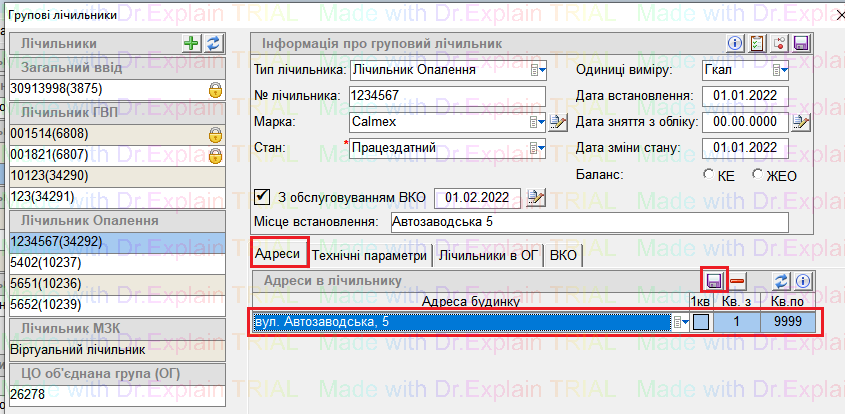Toggle the З обслуговуванням ВКО checkbox
Image resolution: width=845 pixels, height=414 pixels.
(x=263, y=195)
